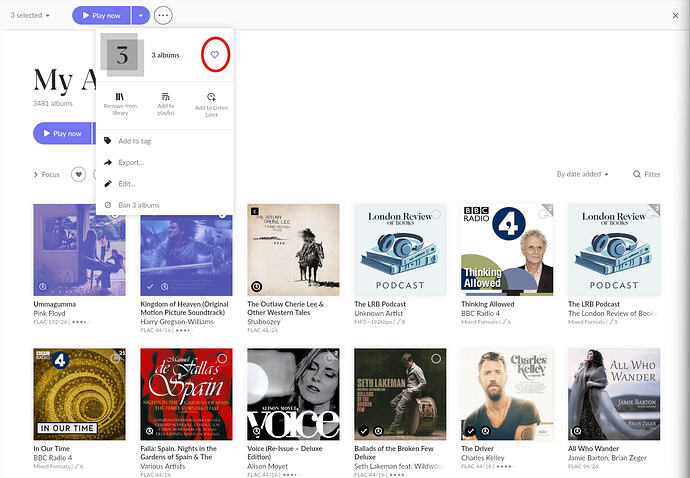Click Play now in the selection top bar
690x478 pixels.
tap(101, 15)
